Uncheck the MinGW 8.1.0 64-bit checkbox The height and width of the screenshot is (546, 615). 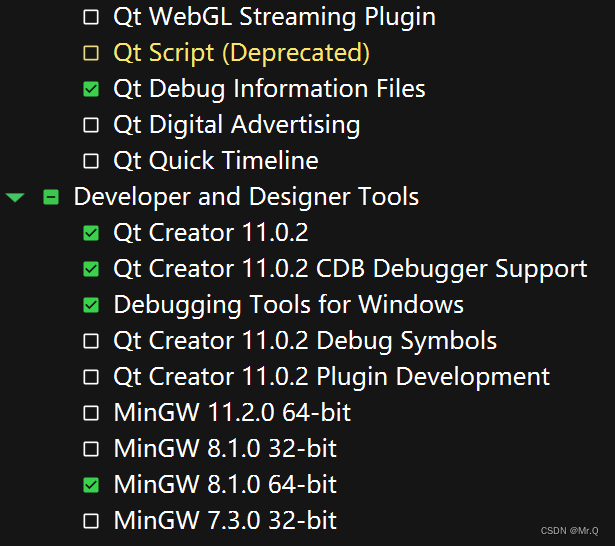point(91,485)
